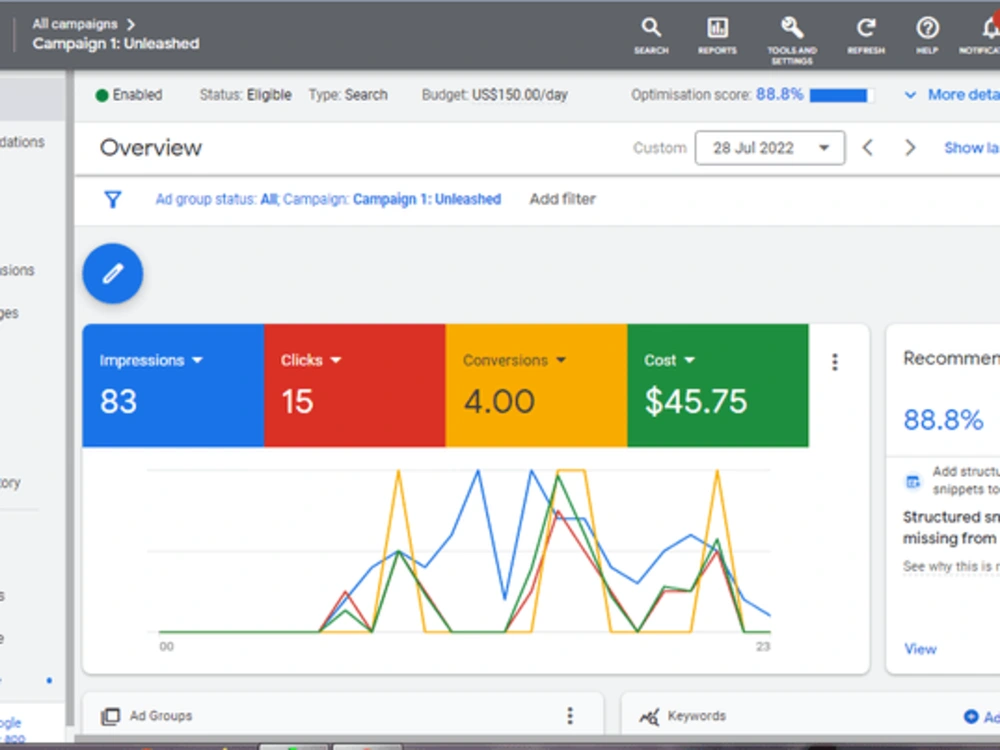
Task: Click the Keywords card icon
Action: [649, 717]
